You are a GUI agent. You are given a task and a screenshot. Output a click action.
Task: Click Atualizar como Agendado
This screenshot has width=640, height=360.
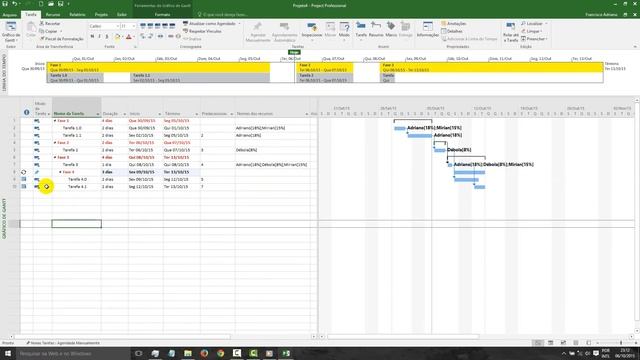(x=211, y=24)
